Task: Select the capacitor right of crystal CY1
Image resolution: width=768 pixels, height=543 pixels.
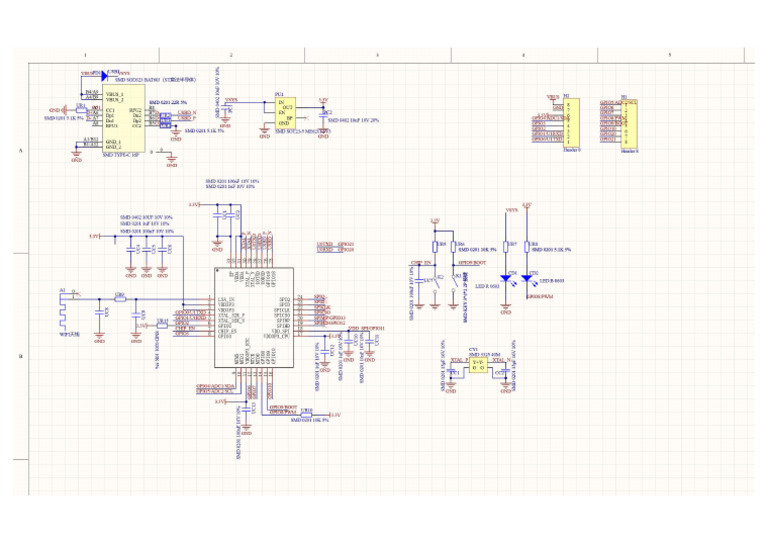Action: point(505,371)
